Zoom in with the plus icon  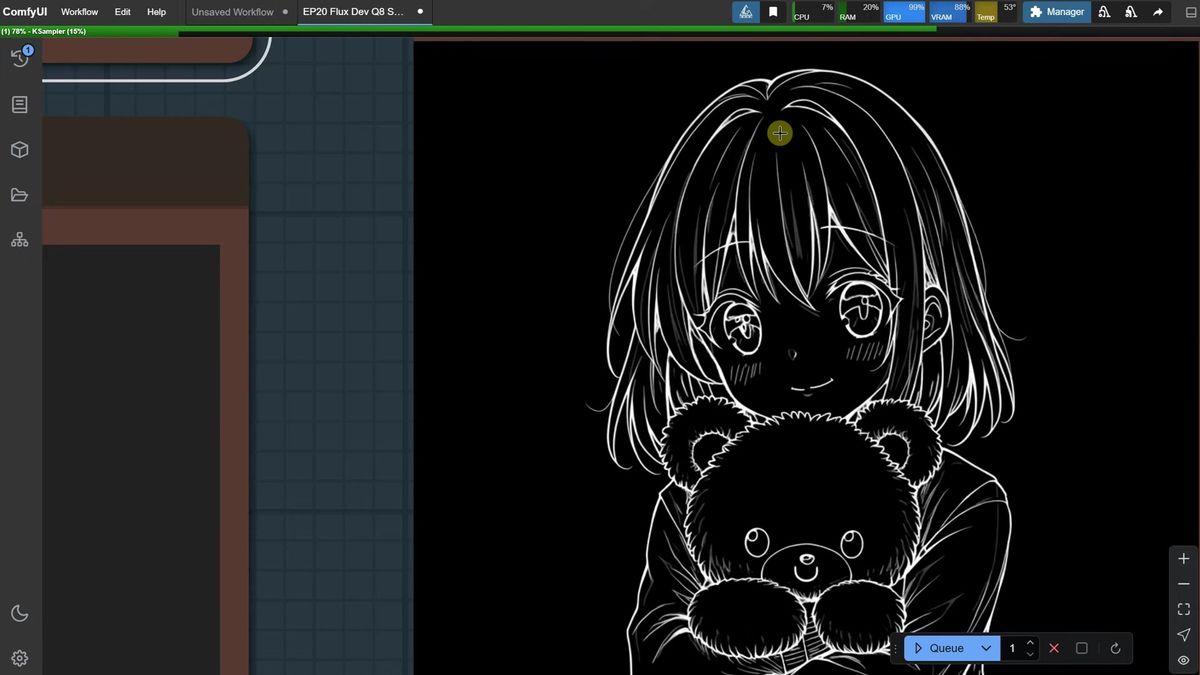[1184, 559]
